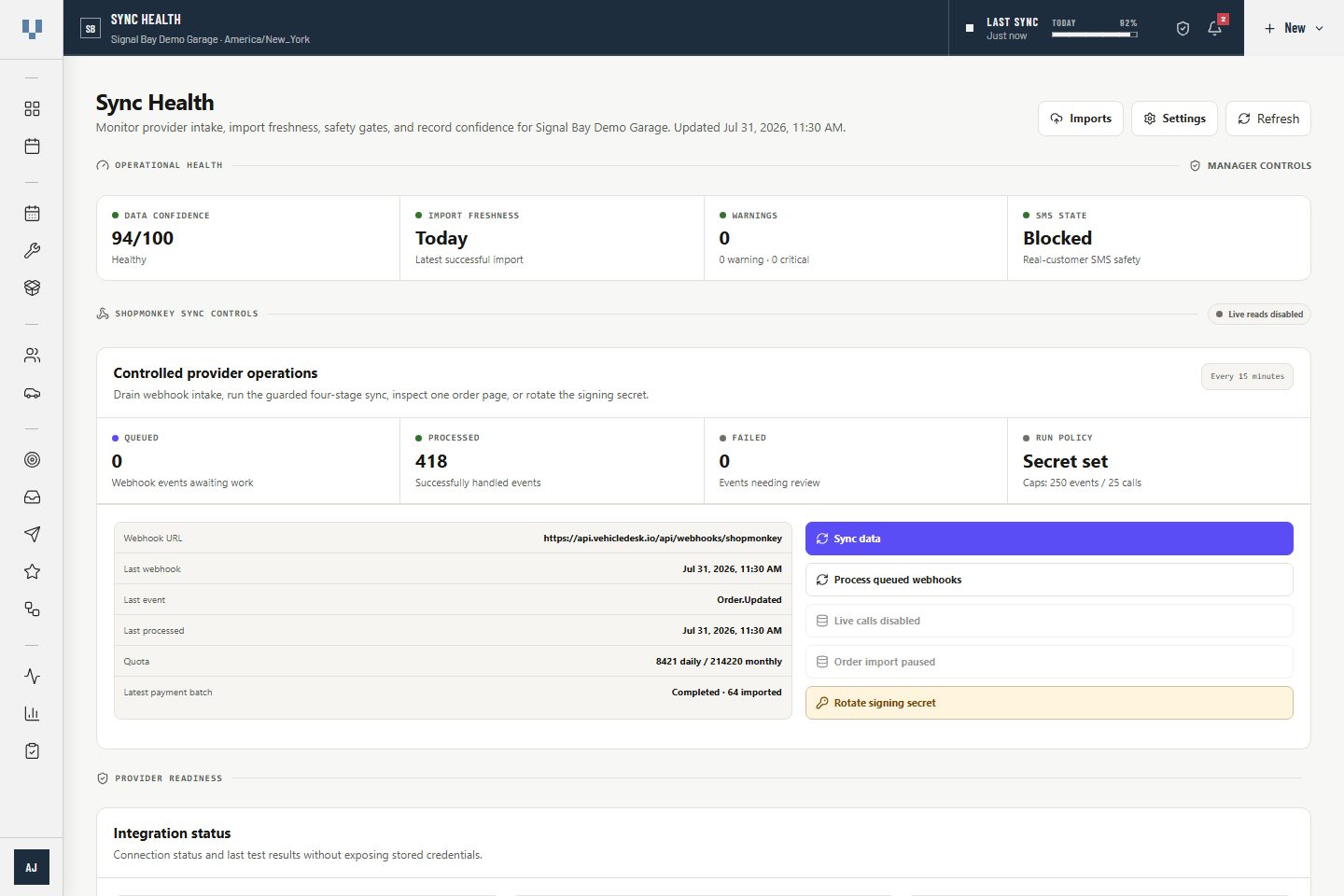The height and width of the screenshot is (896, 1344).
Task: Open the bar chart reports icon in sidebar
Action: click(x=32, y=714)
